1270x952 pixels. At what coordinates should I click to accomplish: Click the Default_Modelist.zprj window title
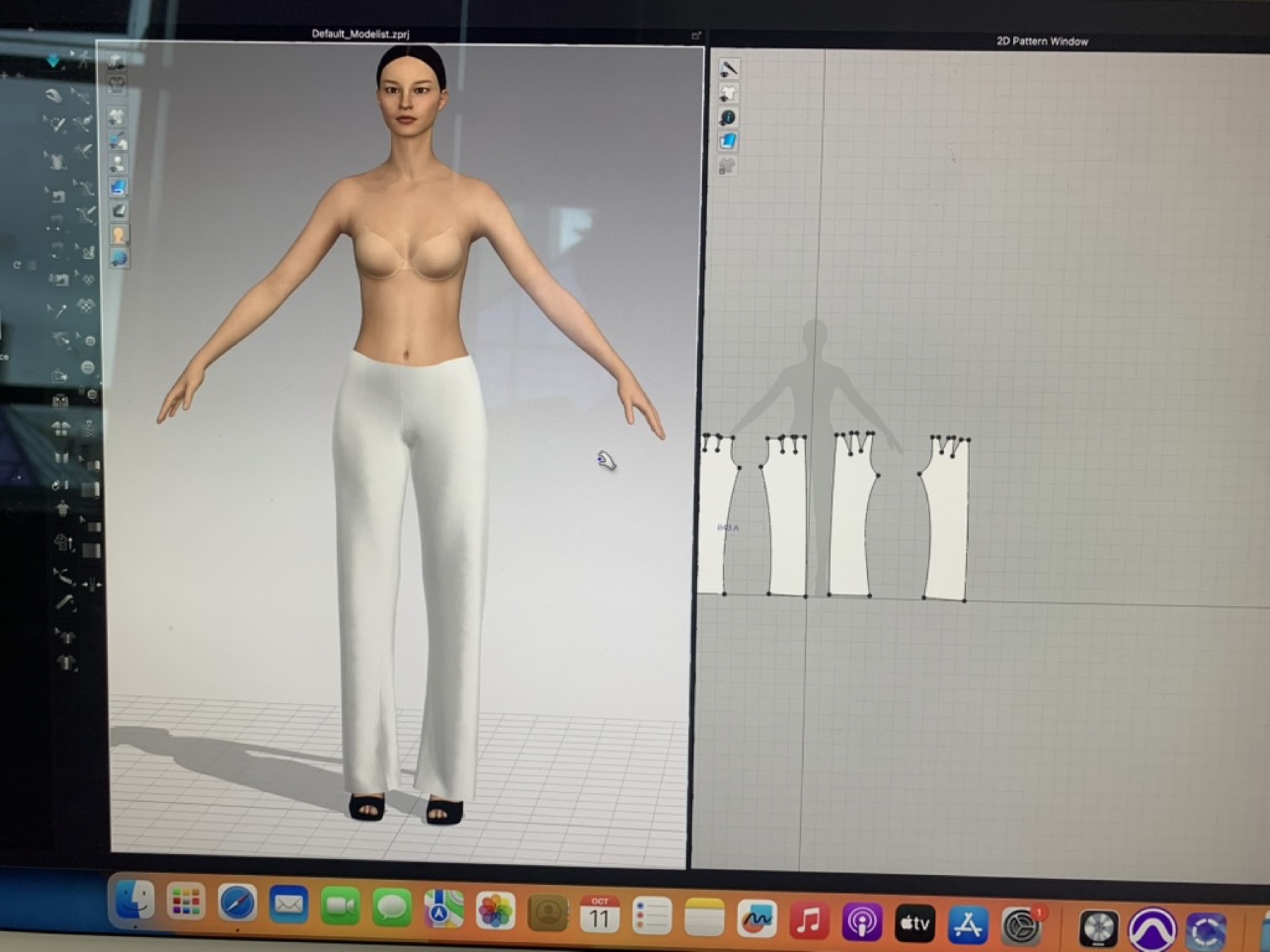point(361,34)
